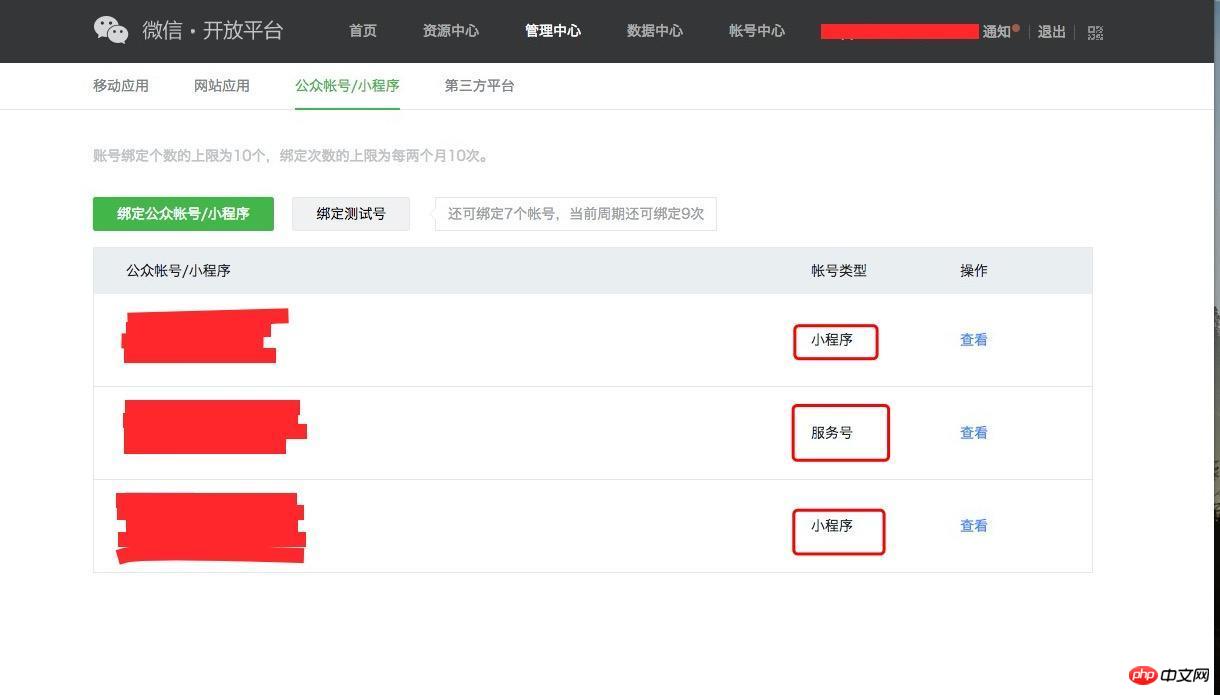The image size is (1220, 695).
Task: Open 查看 link for first 小程序 row
Action: [x=973, y=340]
